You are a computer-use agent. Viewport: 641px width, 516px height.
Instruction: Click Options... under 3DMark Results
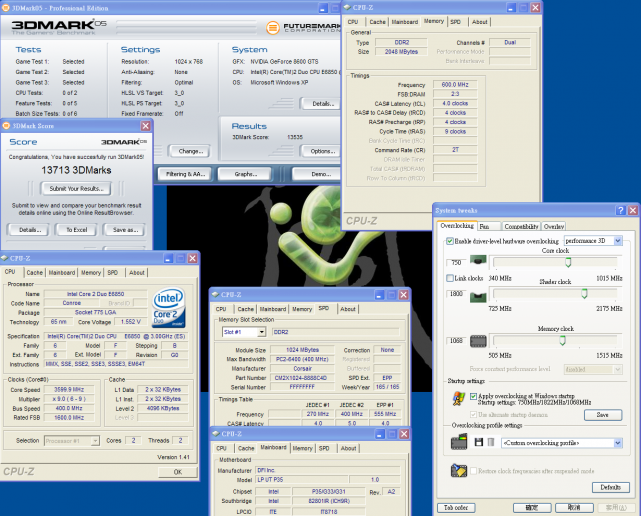321,151
